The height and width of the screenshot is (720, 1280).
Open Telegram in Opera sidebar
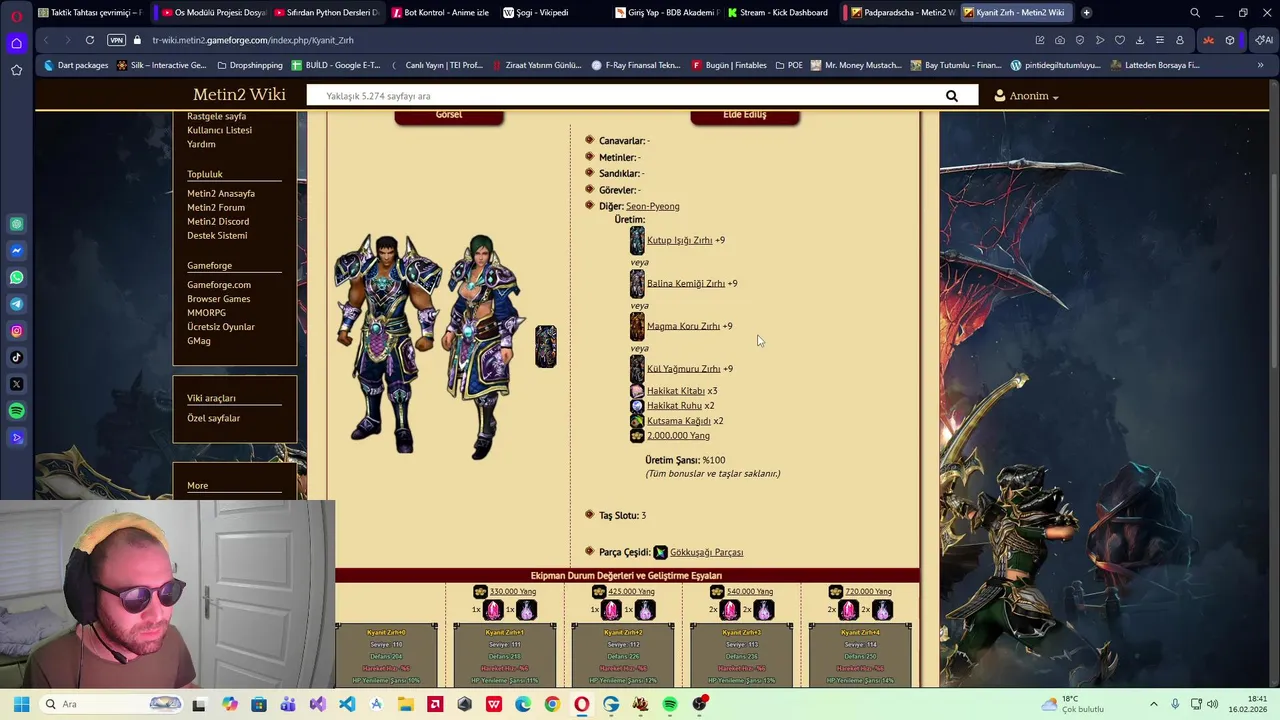(17, 304)
